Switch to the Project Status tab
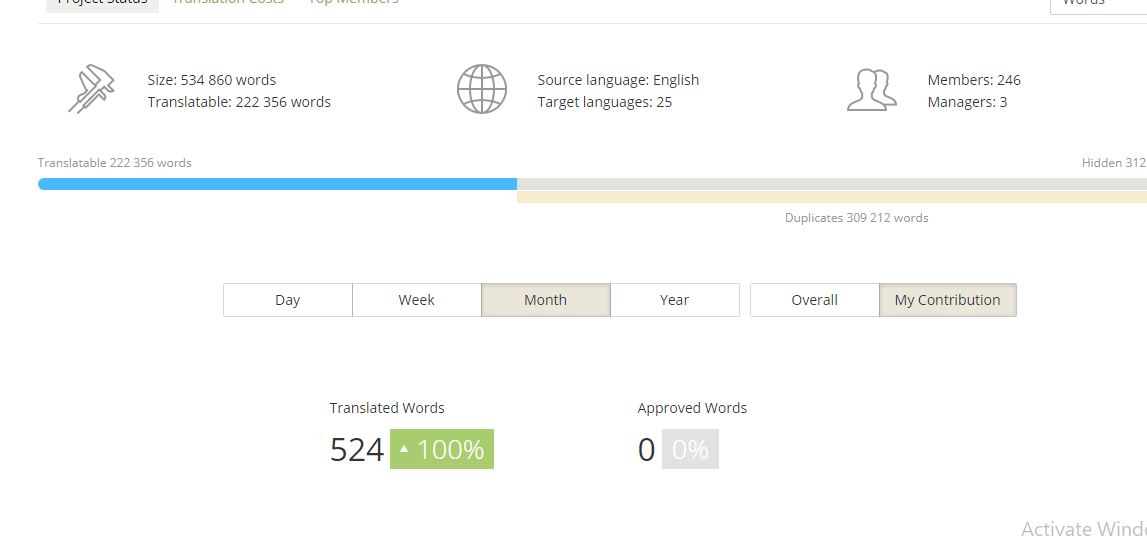1147x541 pixels. 102,3
